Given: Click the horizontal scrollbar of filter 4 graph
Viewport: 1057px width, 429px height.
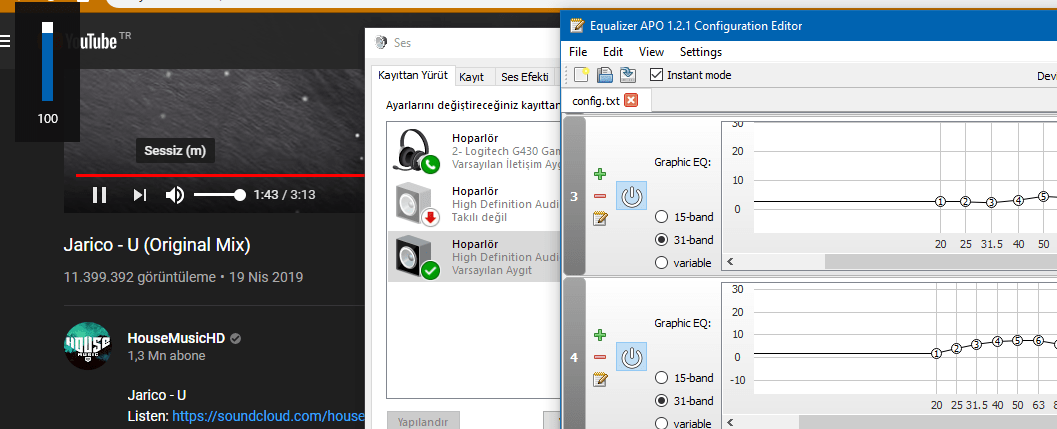Looking at the screenshot, I should point(928,422).
